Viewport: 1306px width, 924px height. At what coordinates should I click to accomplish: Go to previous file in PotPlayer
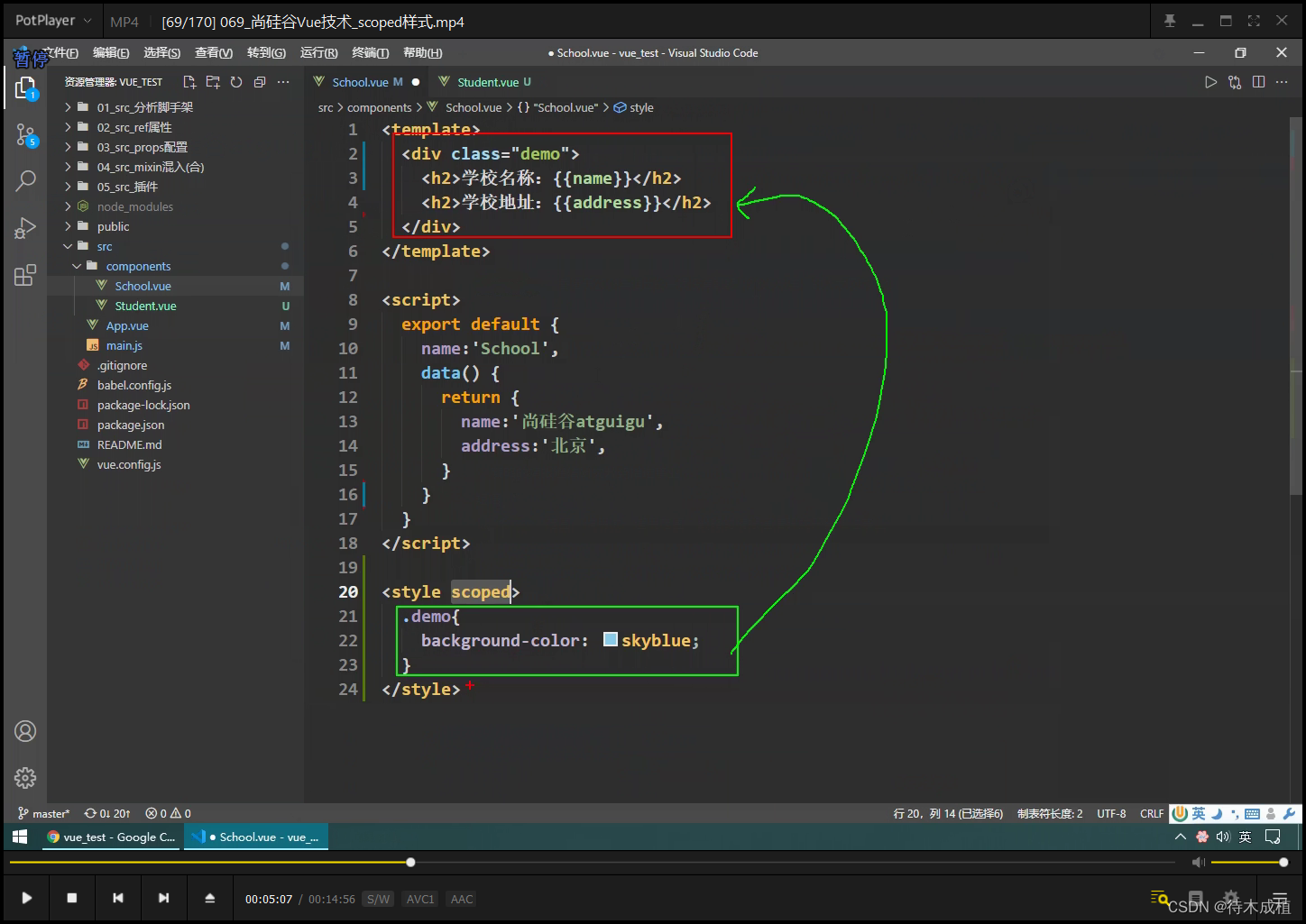tap(118, 898)
